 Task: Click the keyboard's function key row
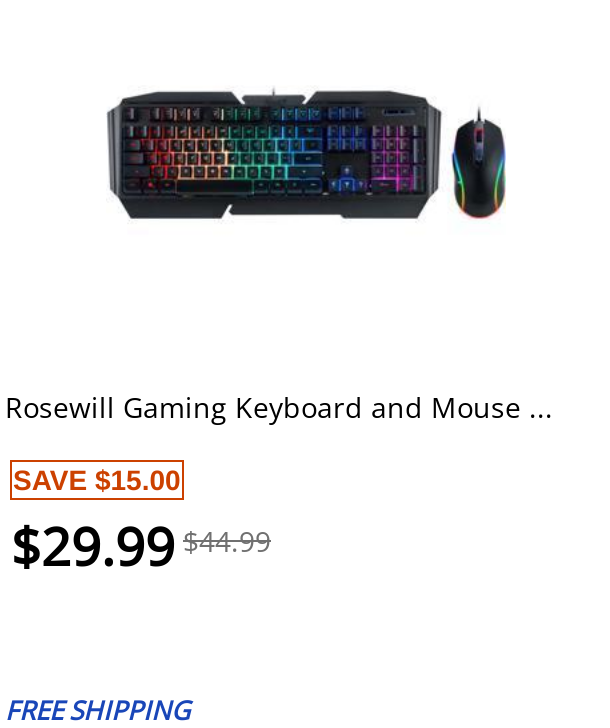tap(246, 113)
